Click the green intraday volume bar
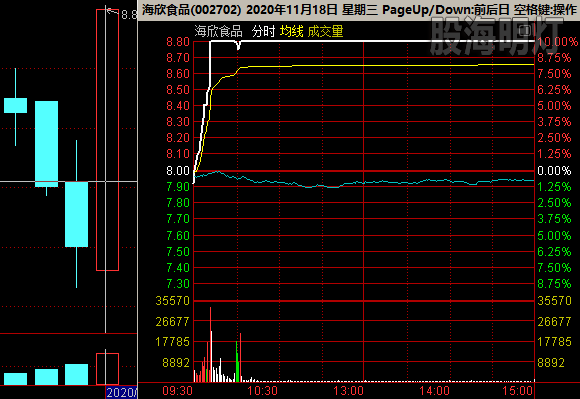580x399 pixels. tap(237, 361)
